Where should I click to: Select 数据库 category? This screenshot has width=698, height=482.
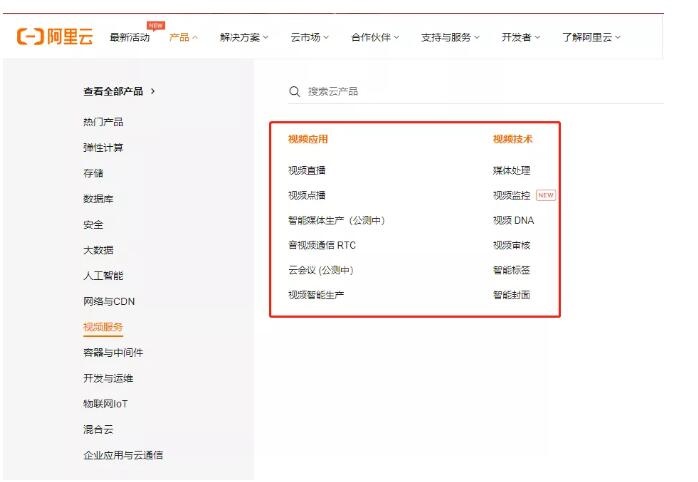[98, 199]
